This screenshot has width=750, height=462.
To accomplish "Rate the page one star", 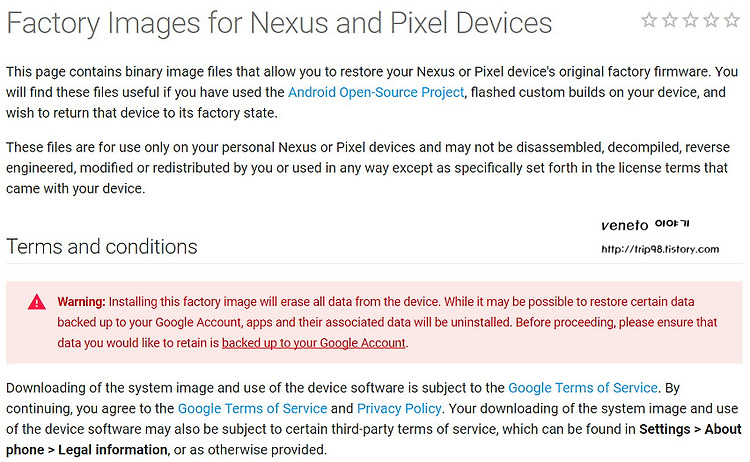I will [649, 20].
